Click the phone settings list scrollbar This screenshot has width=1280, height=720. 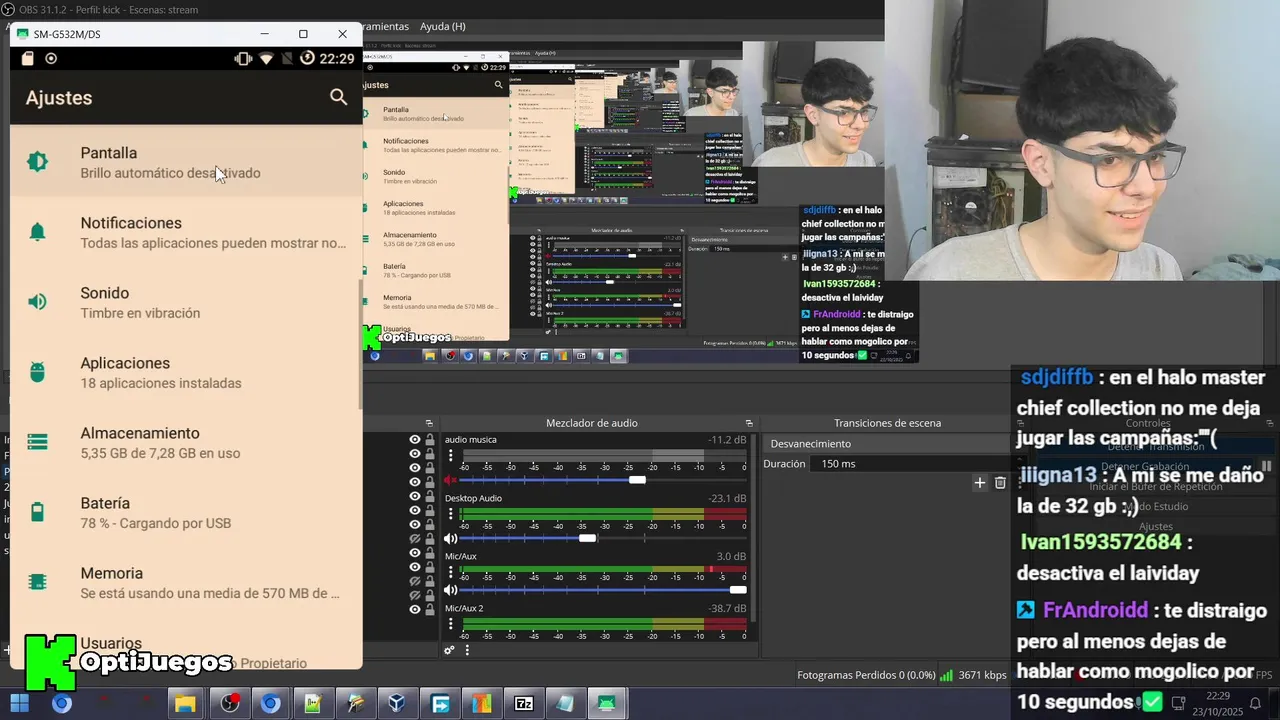point(360,342)
